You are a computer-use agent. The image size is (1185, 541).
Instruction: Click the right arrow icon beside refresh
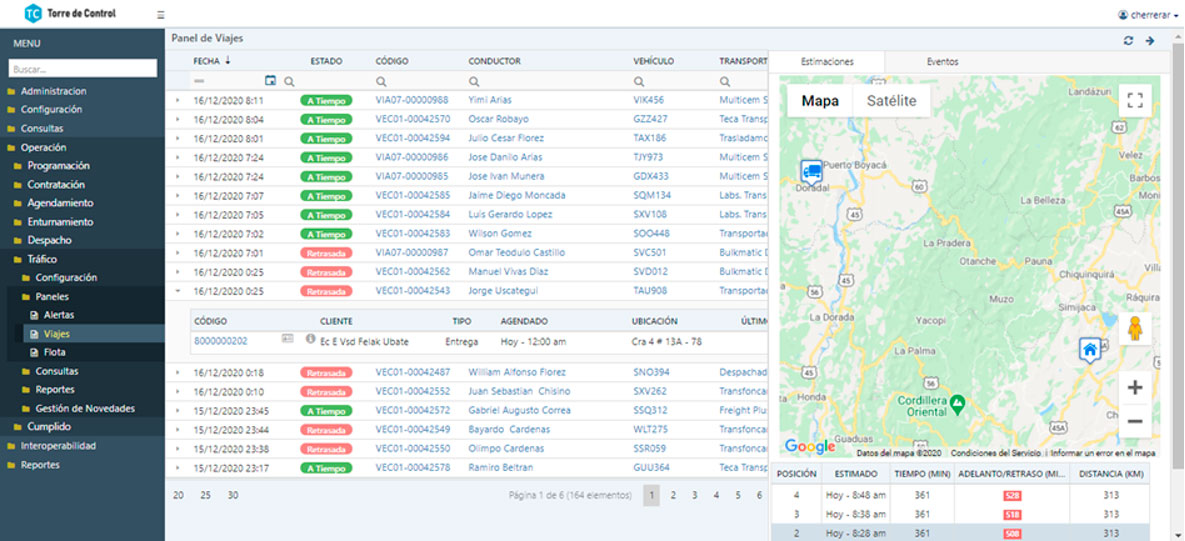[x=1150, y=41]
